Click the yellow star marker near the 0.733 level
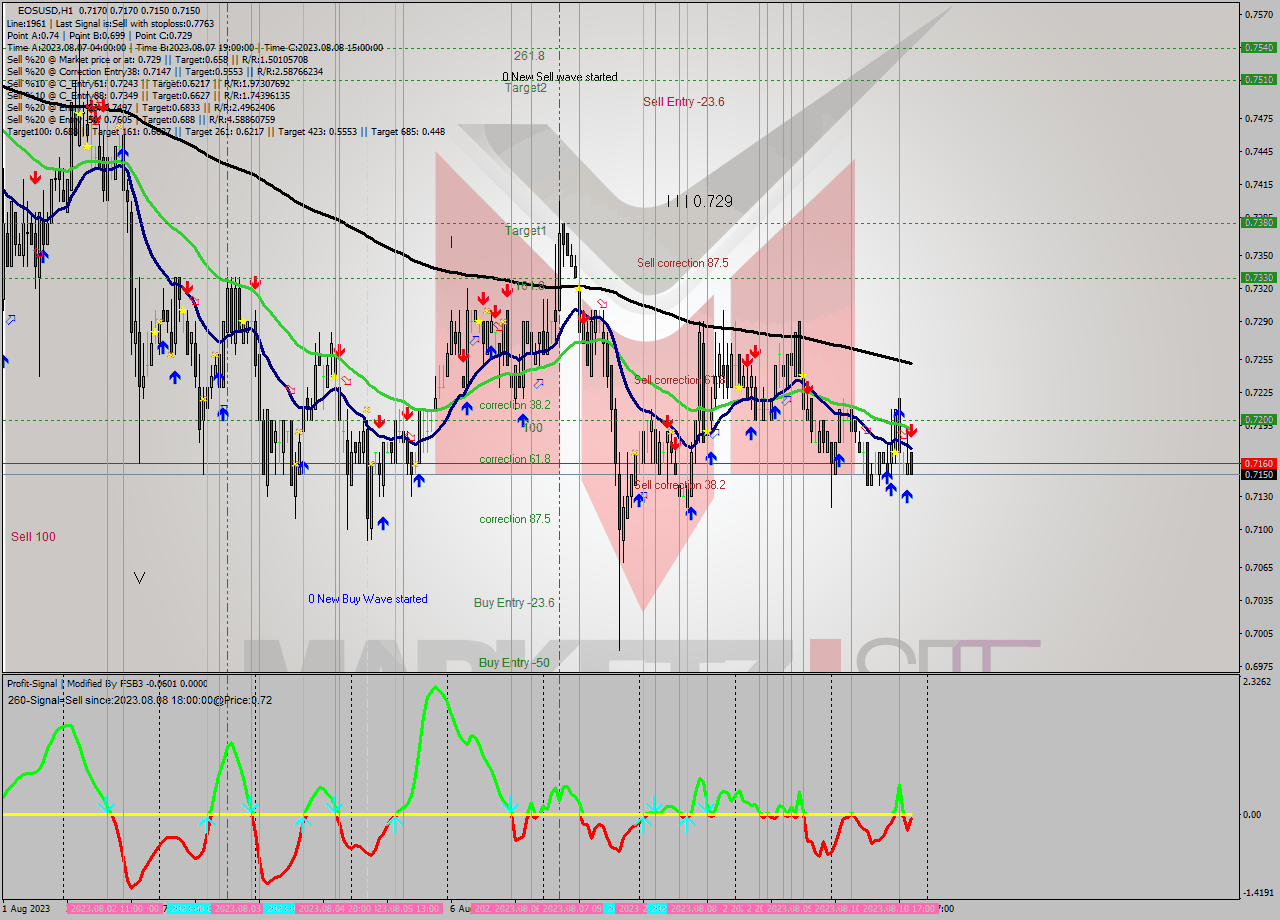 coord(578,288)
